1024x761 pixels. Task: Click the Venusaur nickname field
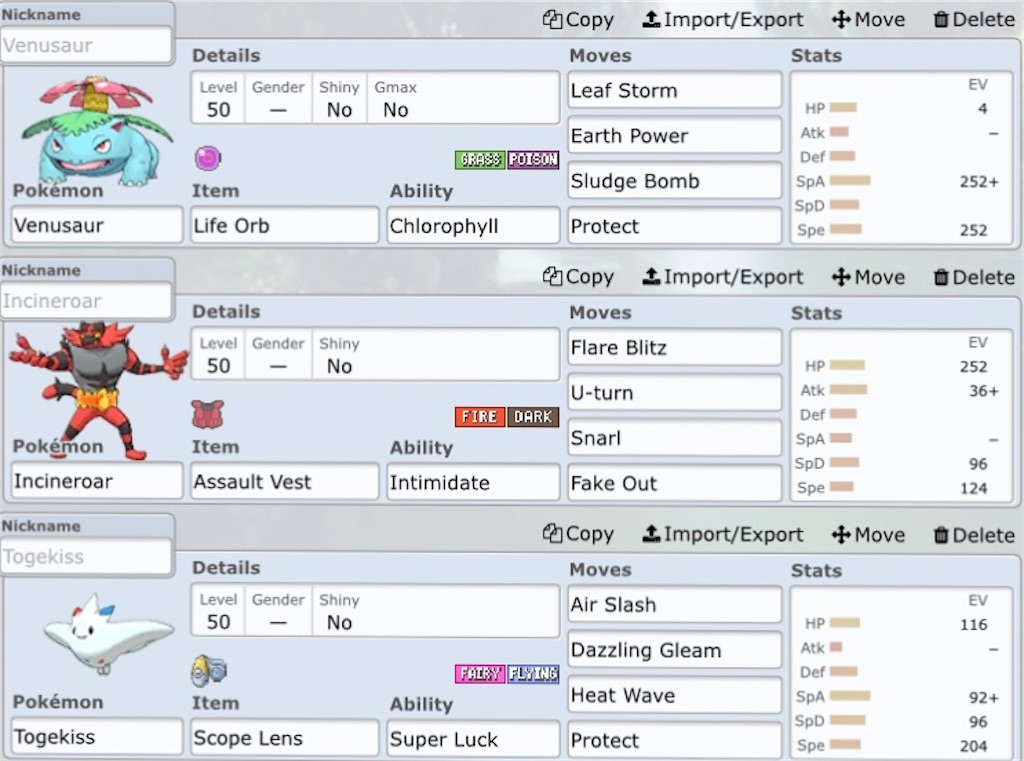coord(86,45)
